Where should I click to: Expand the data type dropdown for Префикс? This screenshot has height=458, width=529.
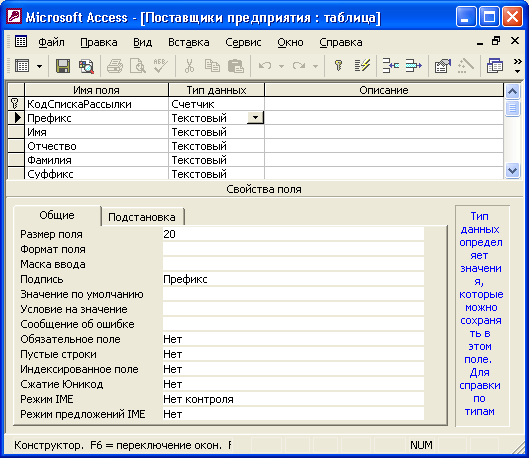(x=255, y=118)
